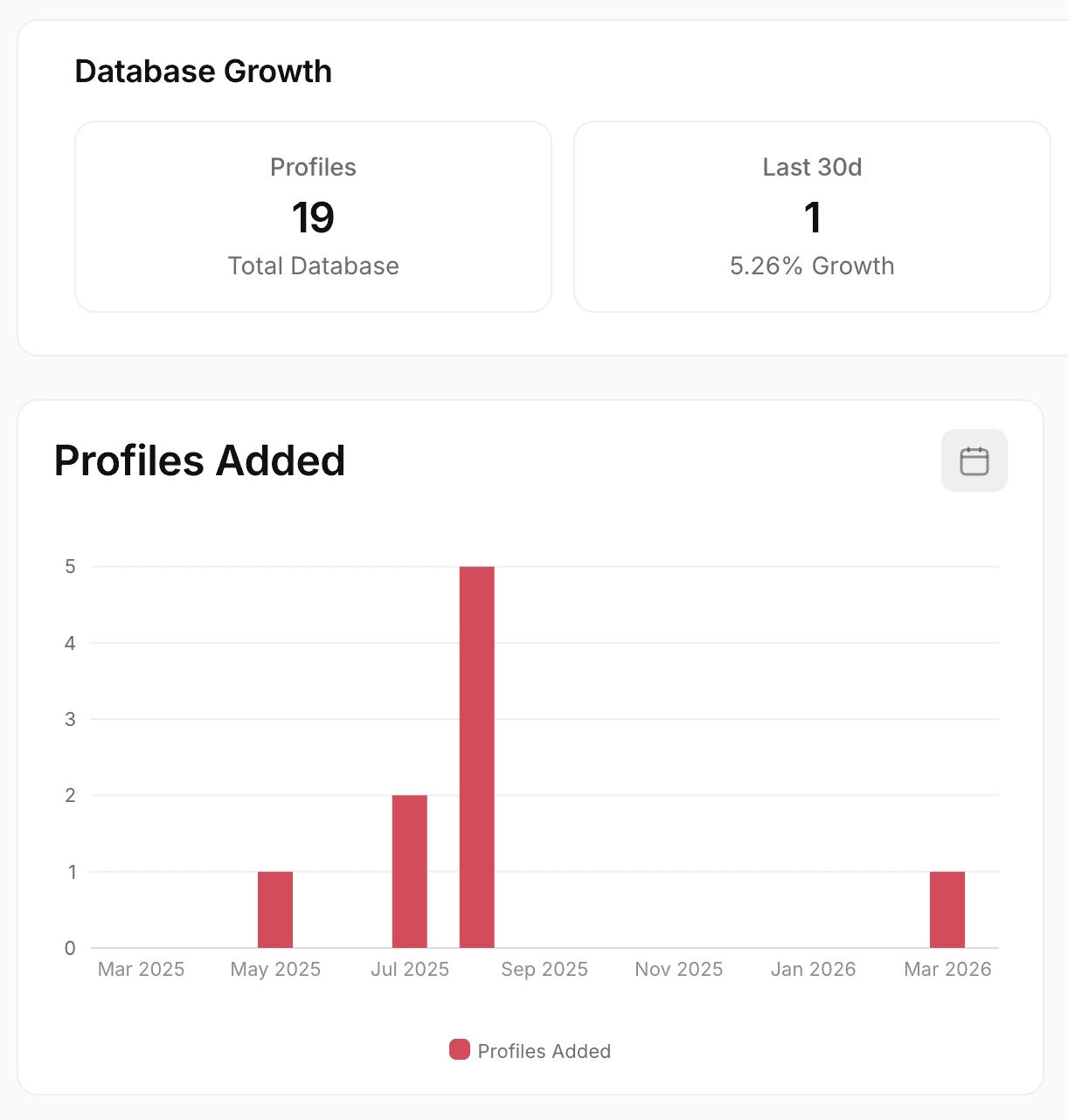Click the Profiles Added chart title

tap(200, 460)
